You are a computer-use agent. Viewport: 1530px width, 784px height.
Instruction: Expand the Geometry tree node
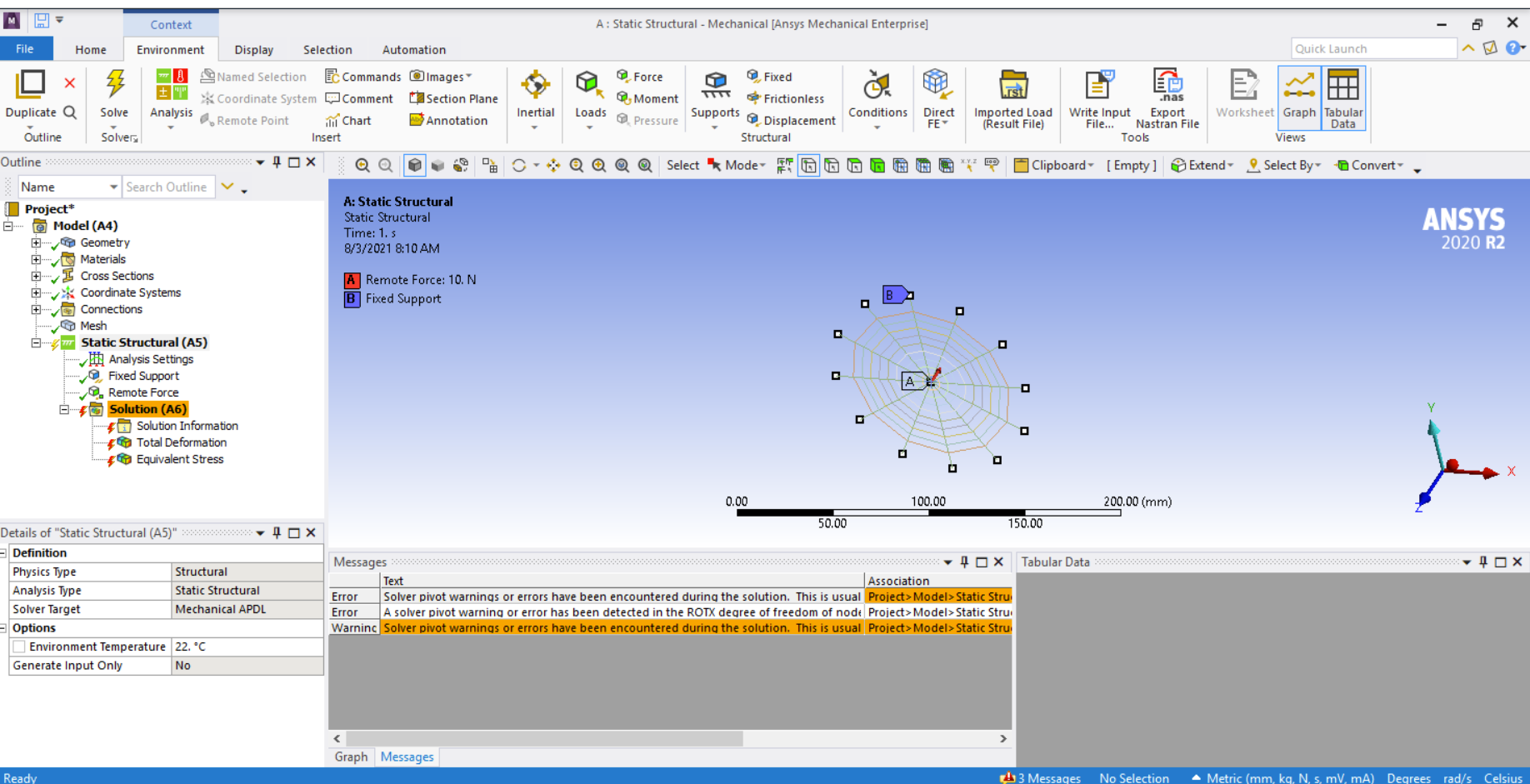[36, 242]
